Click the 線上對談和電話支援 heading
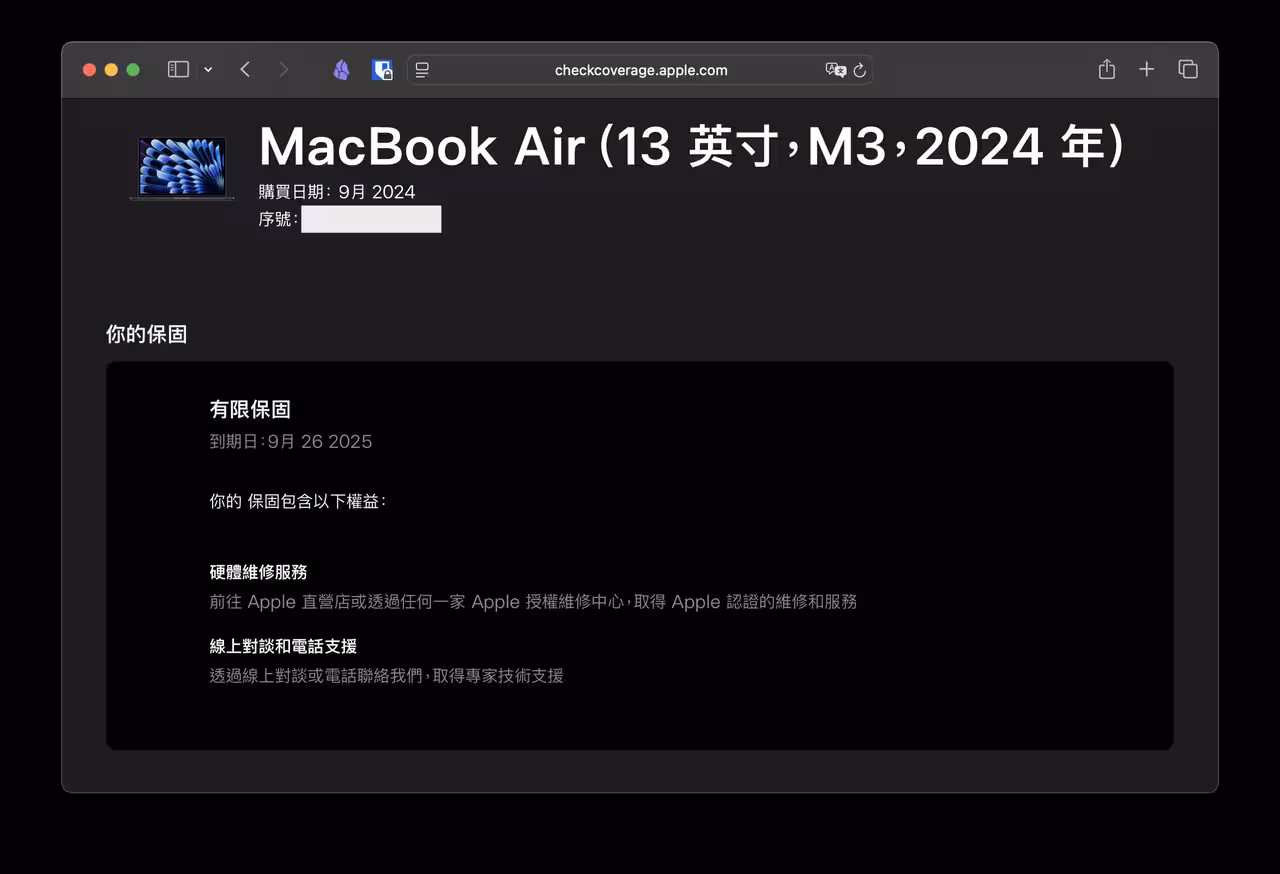The width and height of the screenshot is (1280, 874). point(283,646)
